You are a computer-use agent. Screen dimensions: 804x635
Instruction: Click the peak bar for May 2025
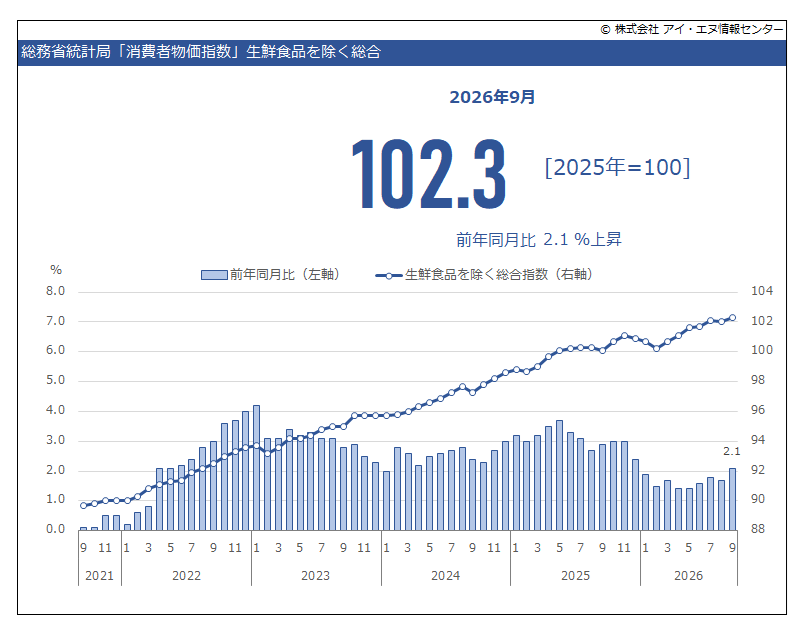click(x=559, y=475)
